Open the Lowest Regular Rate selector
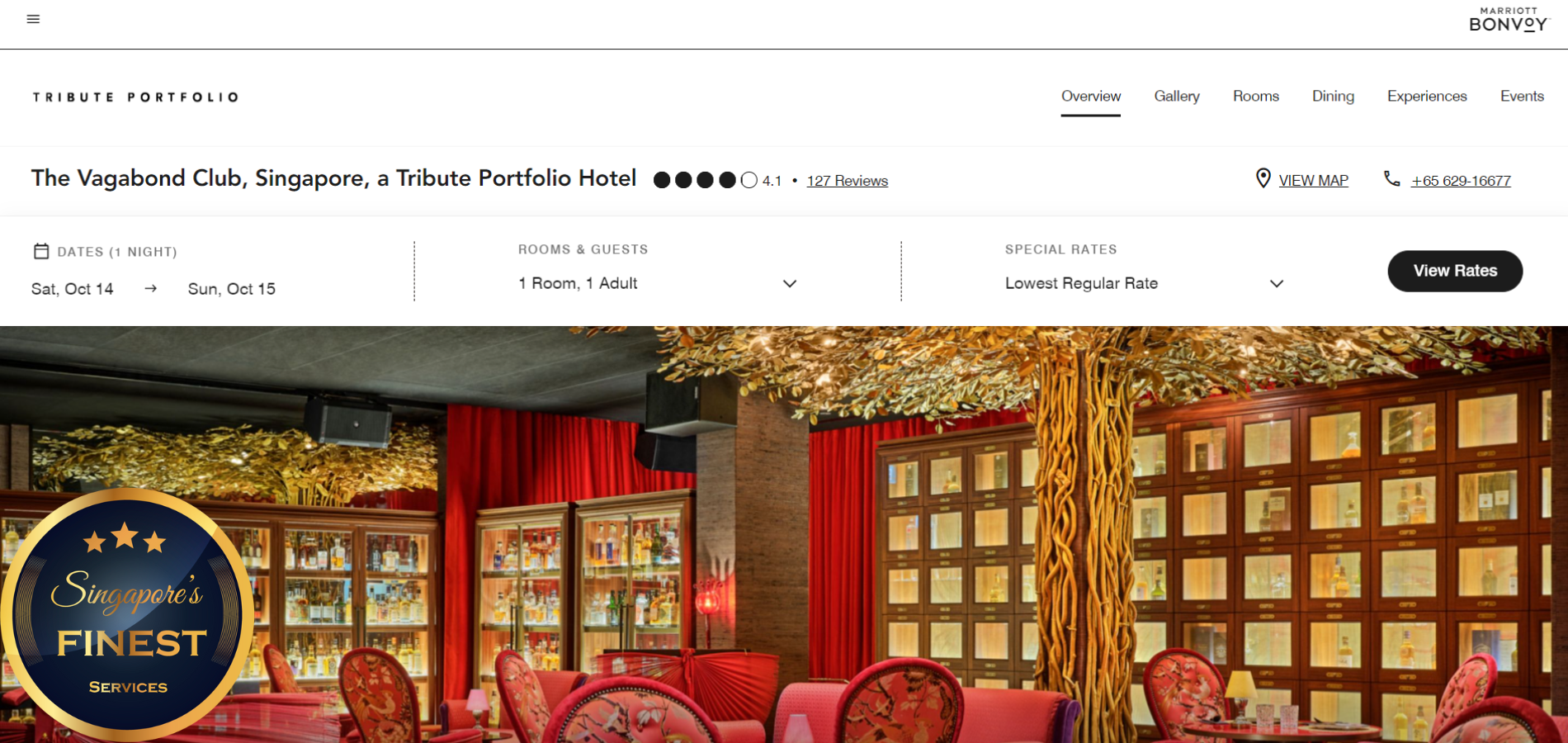1568x743 pixels. 1145,283
